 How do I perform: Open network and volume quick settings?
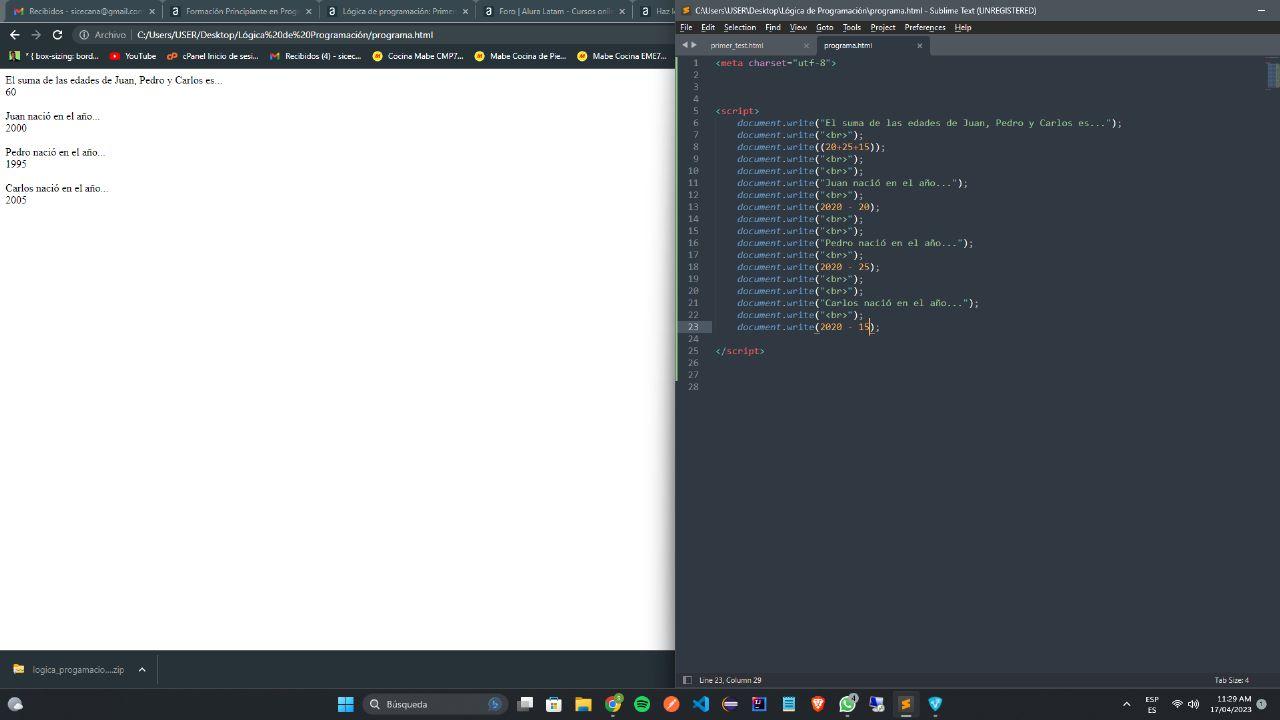coord(1185,704)
